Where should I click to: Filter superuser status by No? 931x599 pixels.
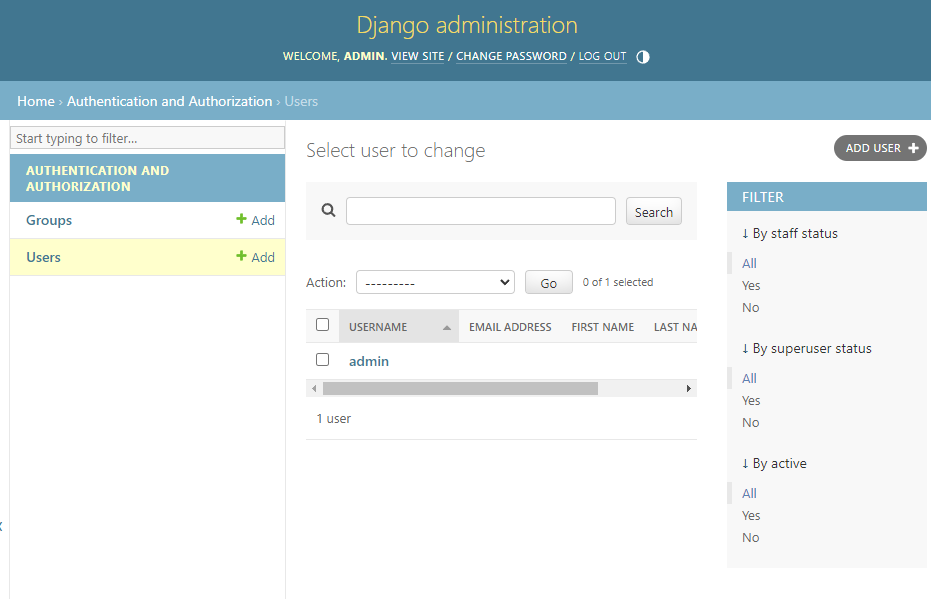click(x=750, y=423)
